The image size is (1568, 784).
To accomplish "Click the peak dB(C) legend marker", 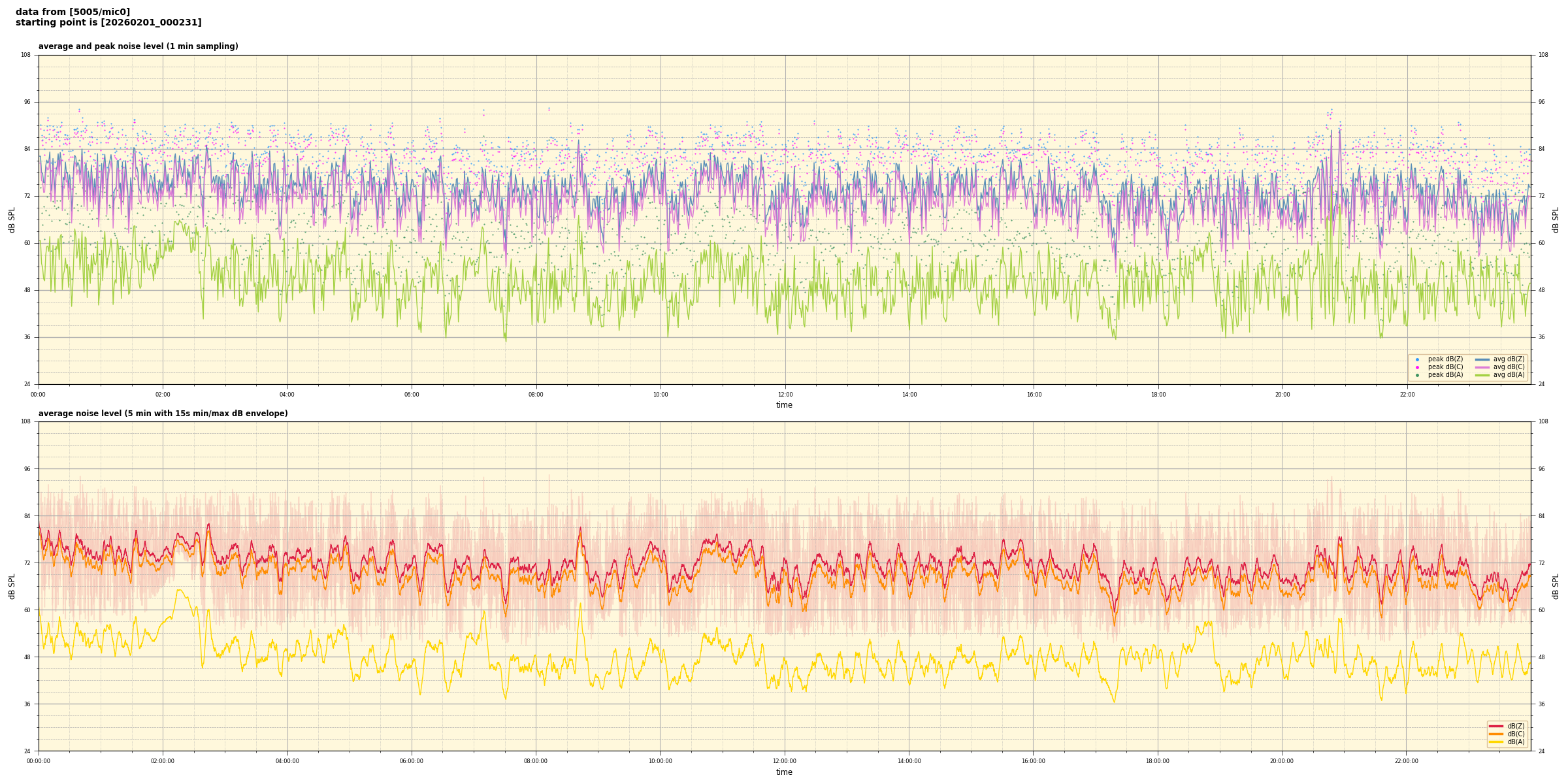I will click(x=1417, y=367).
